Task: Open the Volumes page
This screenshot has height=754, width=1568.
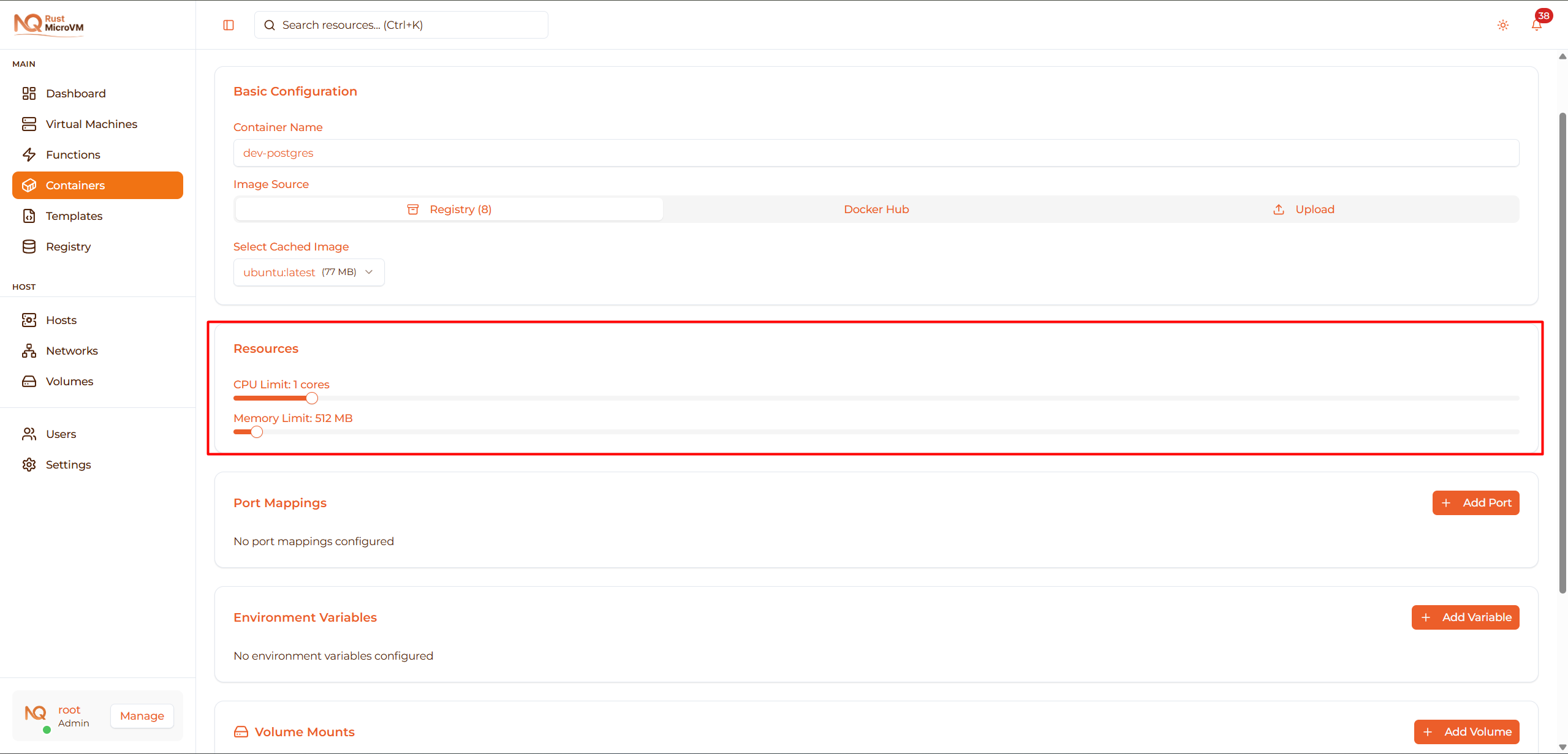Action: tap(69, 381)
